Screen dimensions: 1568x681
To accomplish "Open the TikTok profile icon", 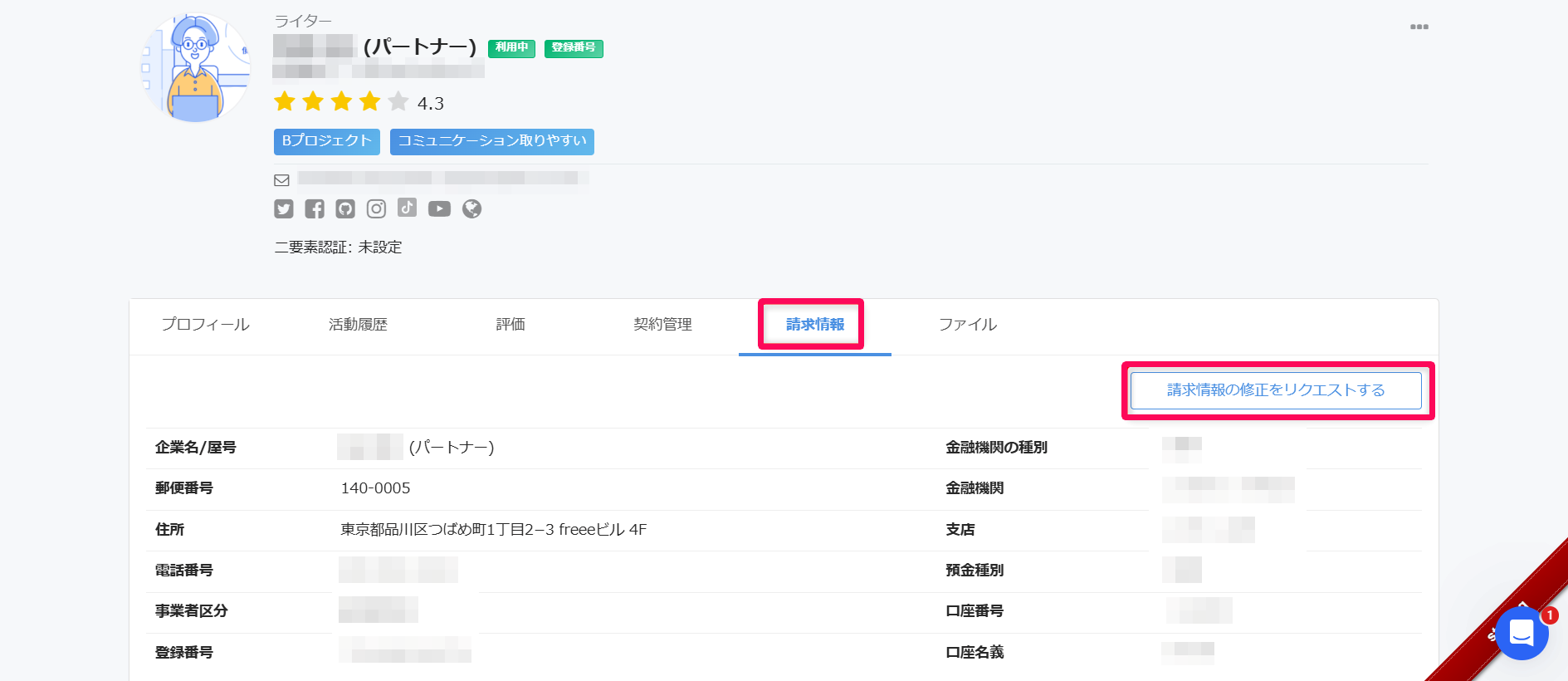I will pyautogui.click(x=407, y=208).
